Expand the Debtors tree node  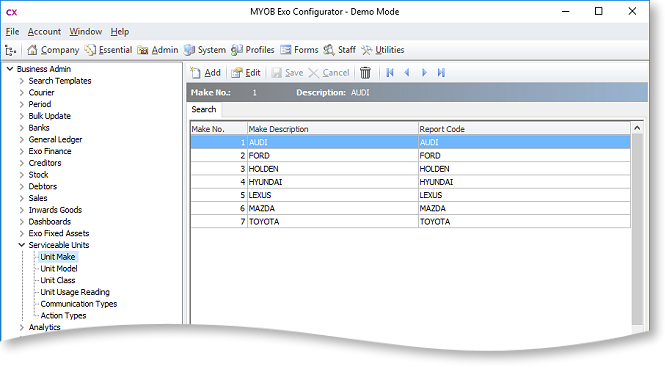pyautogui.click(x=22, y=187)
